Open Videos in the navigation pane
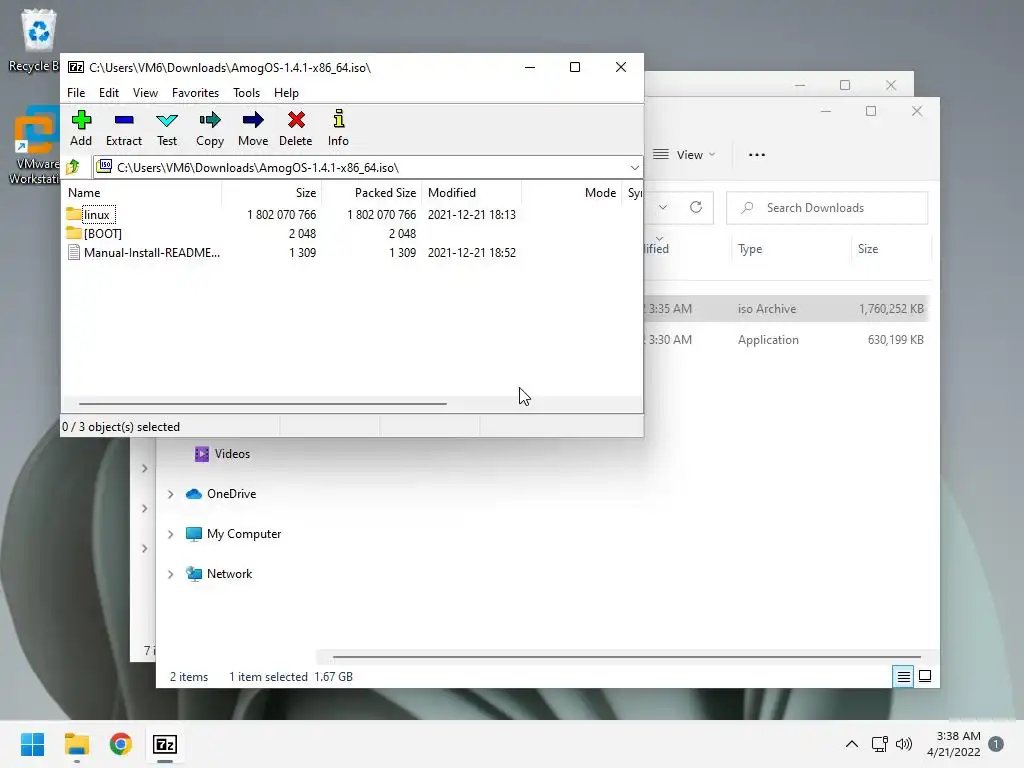 pos(222,454)
